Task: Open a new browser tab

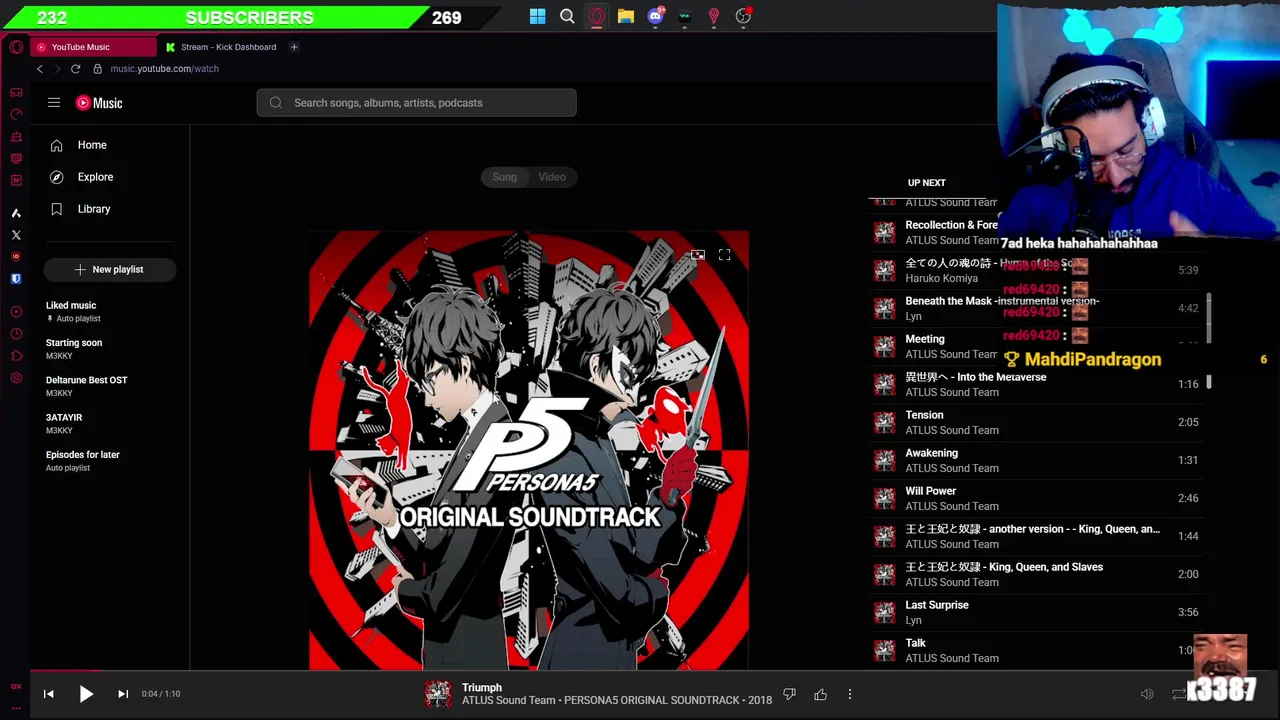Action: click(294, 47)
